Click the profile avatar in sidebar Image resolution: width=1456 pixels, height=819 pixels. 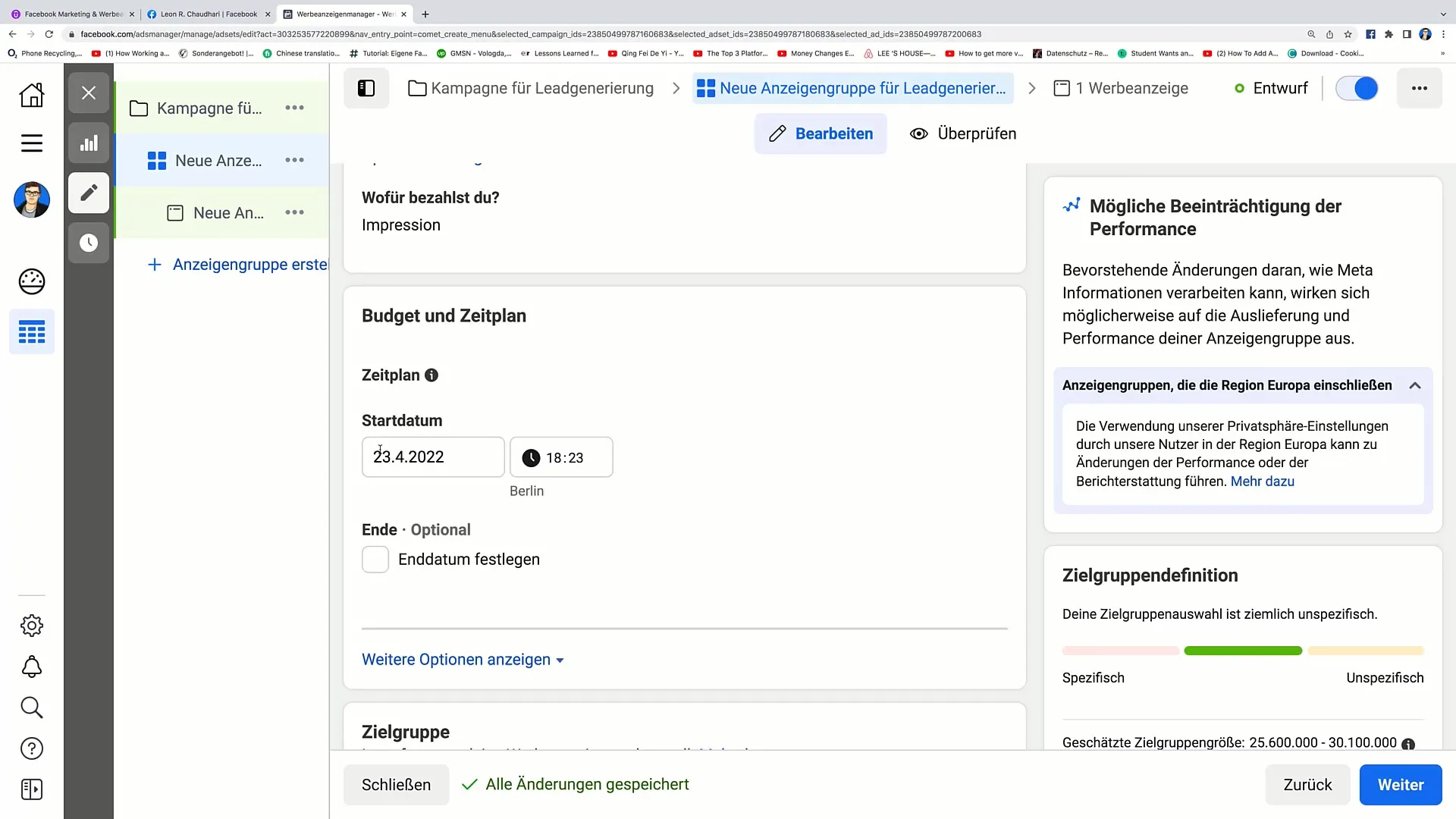pos(32,199)
